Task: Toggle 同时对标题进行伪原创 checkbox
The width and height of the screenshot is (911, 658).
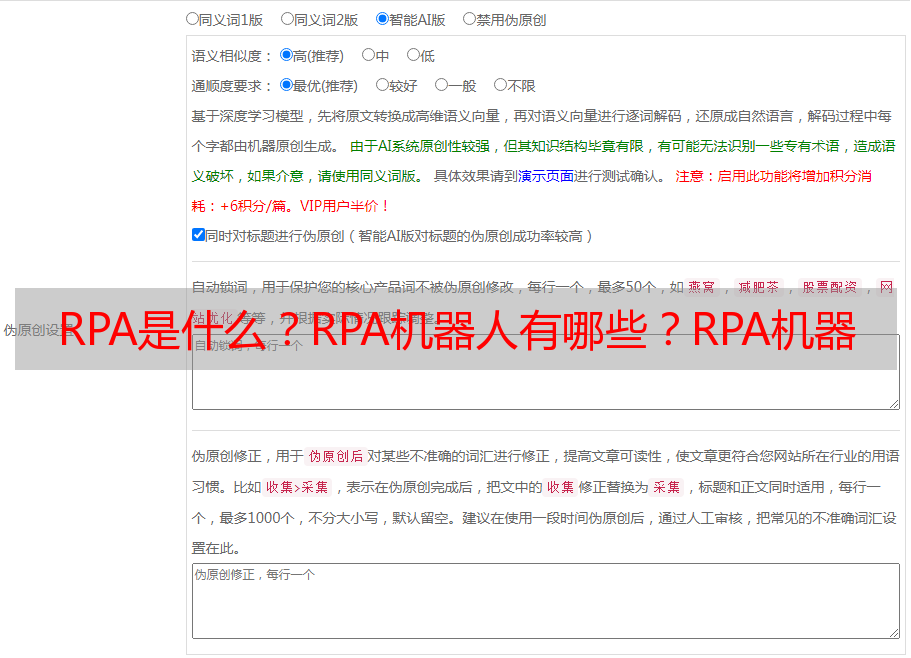Action: (x=198, y=235)
